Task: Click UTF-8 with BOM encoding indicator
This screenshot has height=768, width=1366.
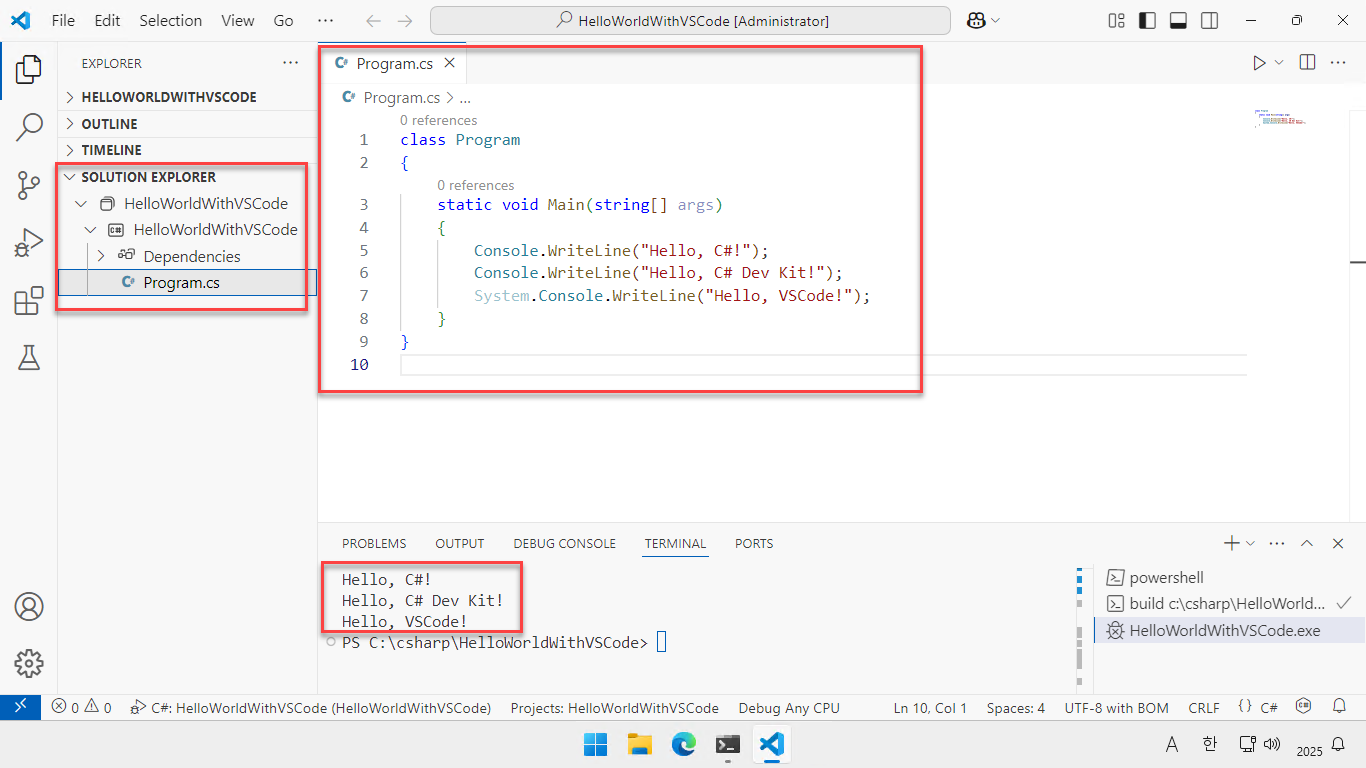Action: (1116, 707)
